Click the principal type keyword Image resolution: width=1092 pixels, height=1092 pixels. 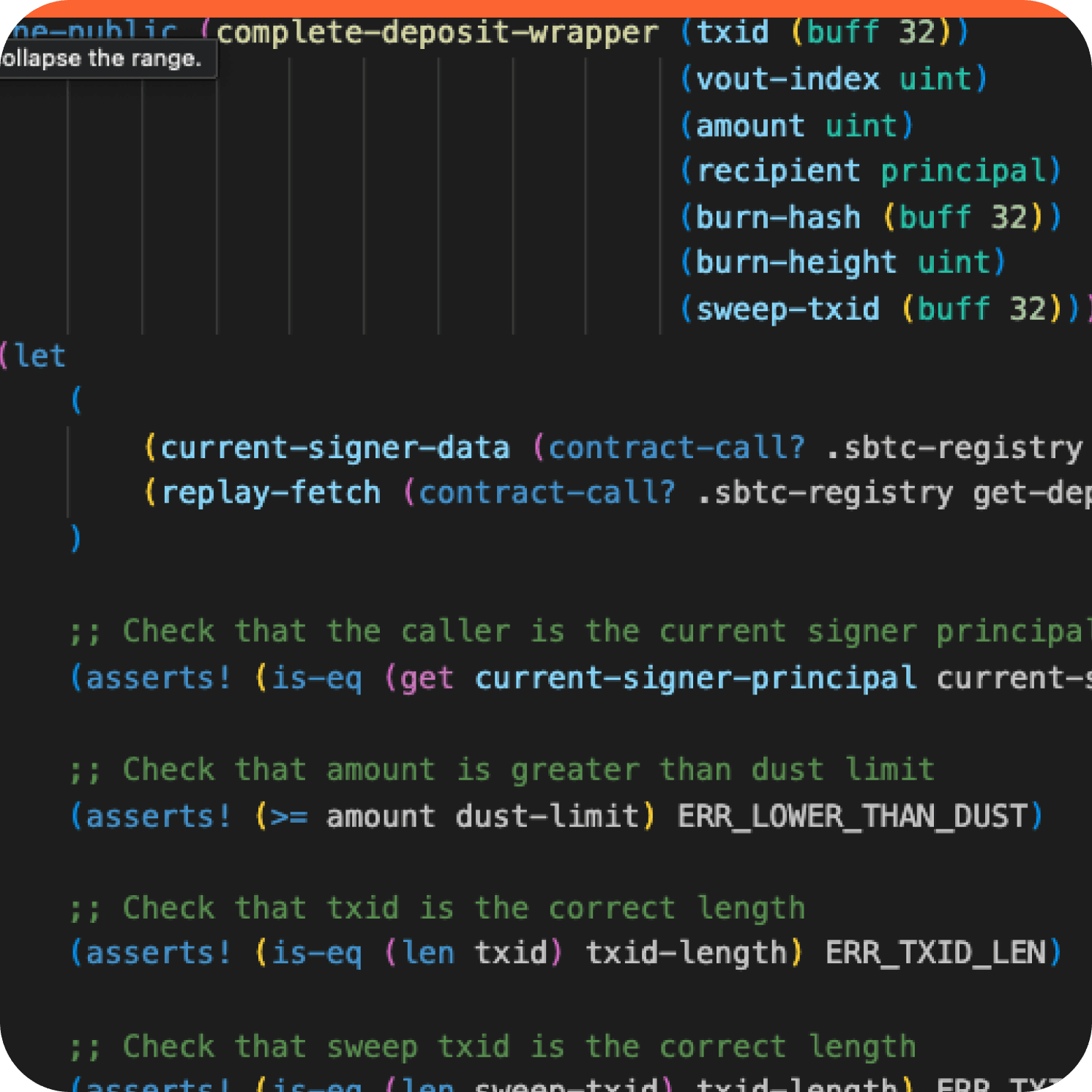(x=964, y=171)
